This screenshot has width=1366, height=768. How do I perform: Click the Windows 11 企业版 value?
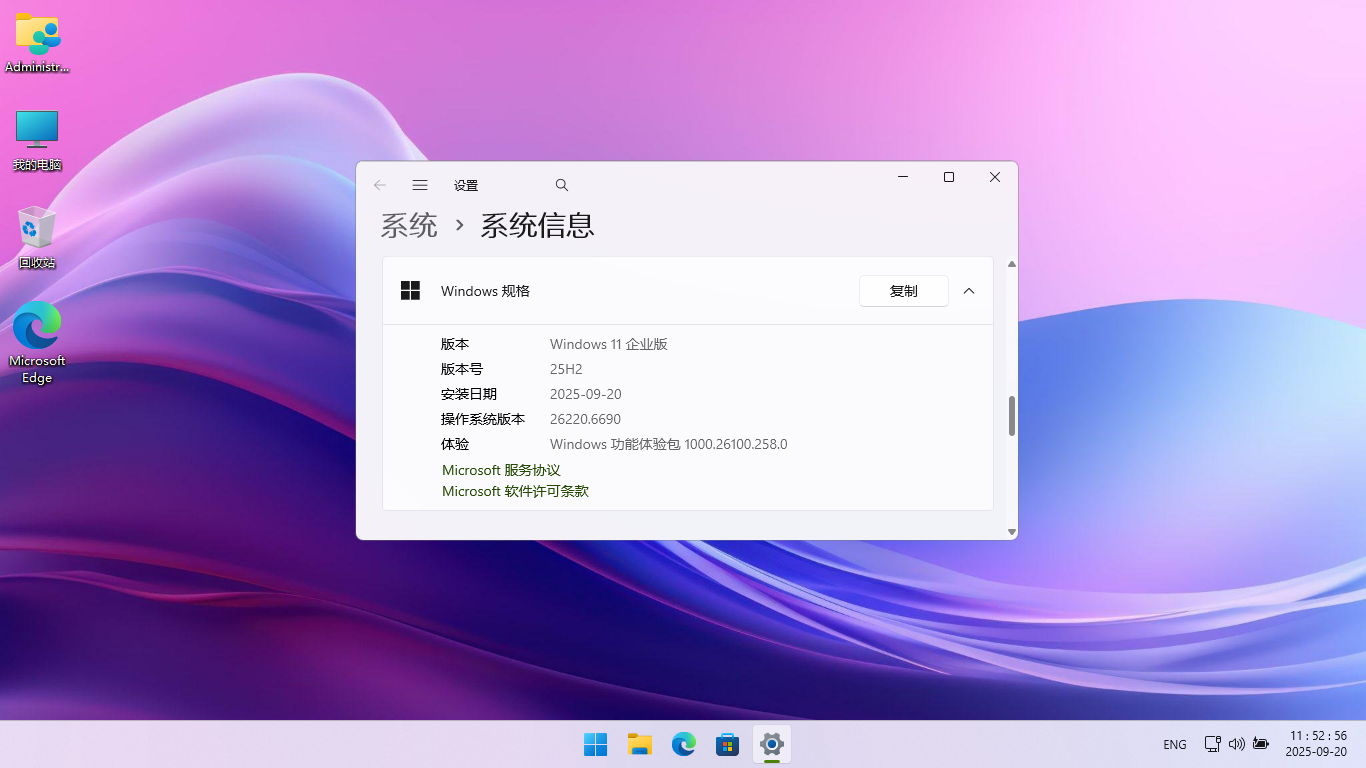608,344
